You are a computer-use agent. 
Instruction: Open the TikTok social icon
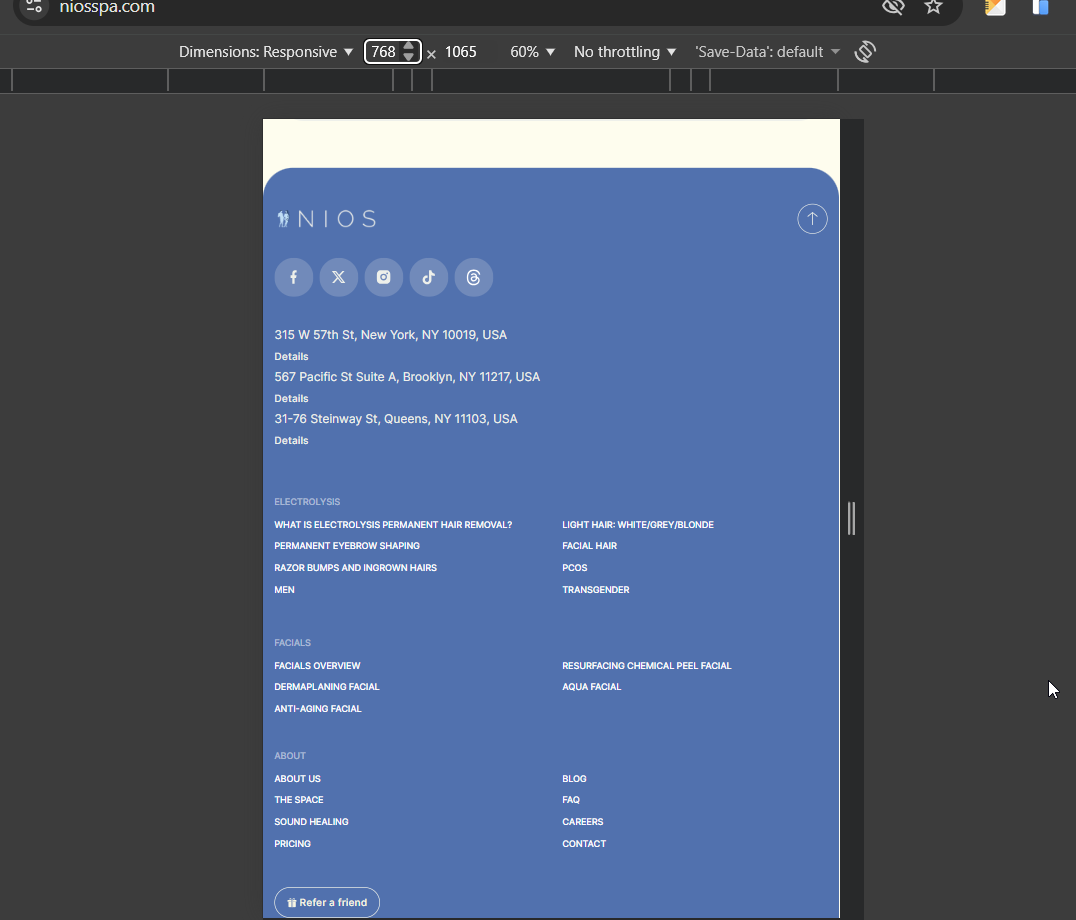[429, 277]
